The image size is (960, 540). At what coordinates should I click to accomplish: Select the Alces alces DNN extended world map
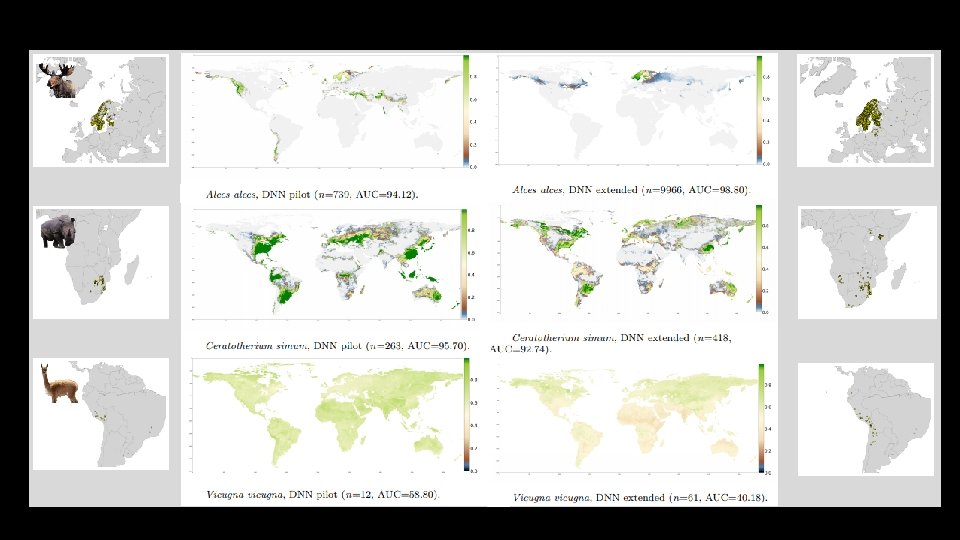coord(625,110)
